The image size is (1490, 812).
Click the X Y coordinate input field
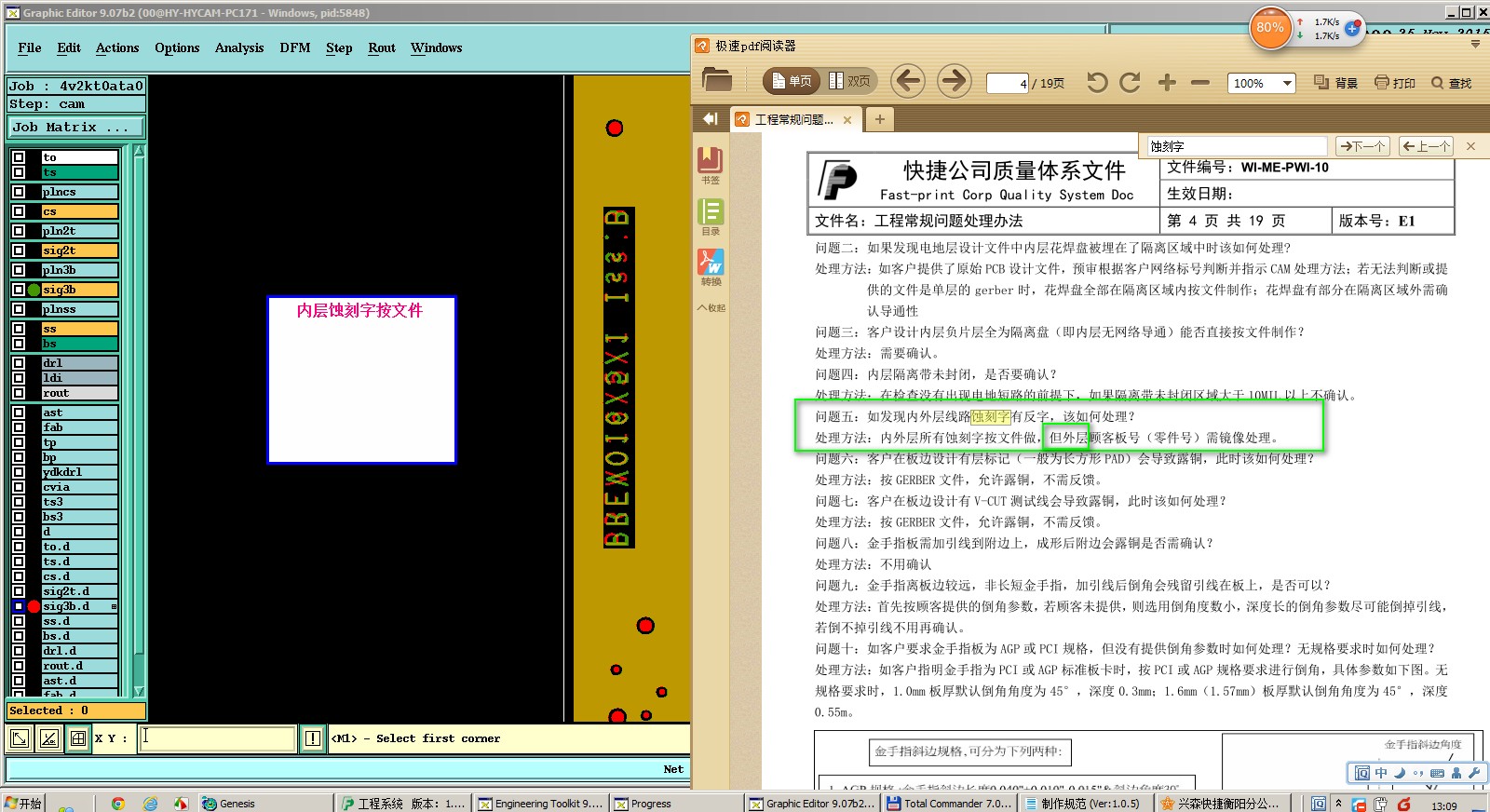[x=218, y=738]
